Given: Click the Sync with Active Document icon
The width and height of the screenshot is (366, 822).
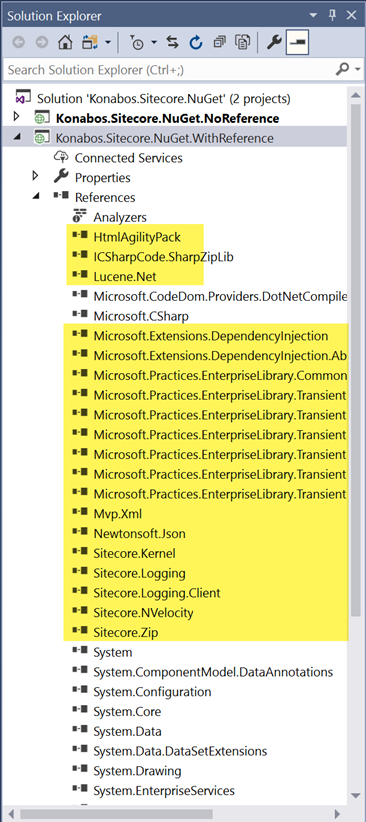Looking at the screenshot, I should pos(173,43).
